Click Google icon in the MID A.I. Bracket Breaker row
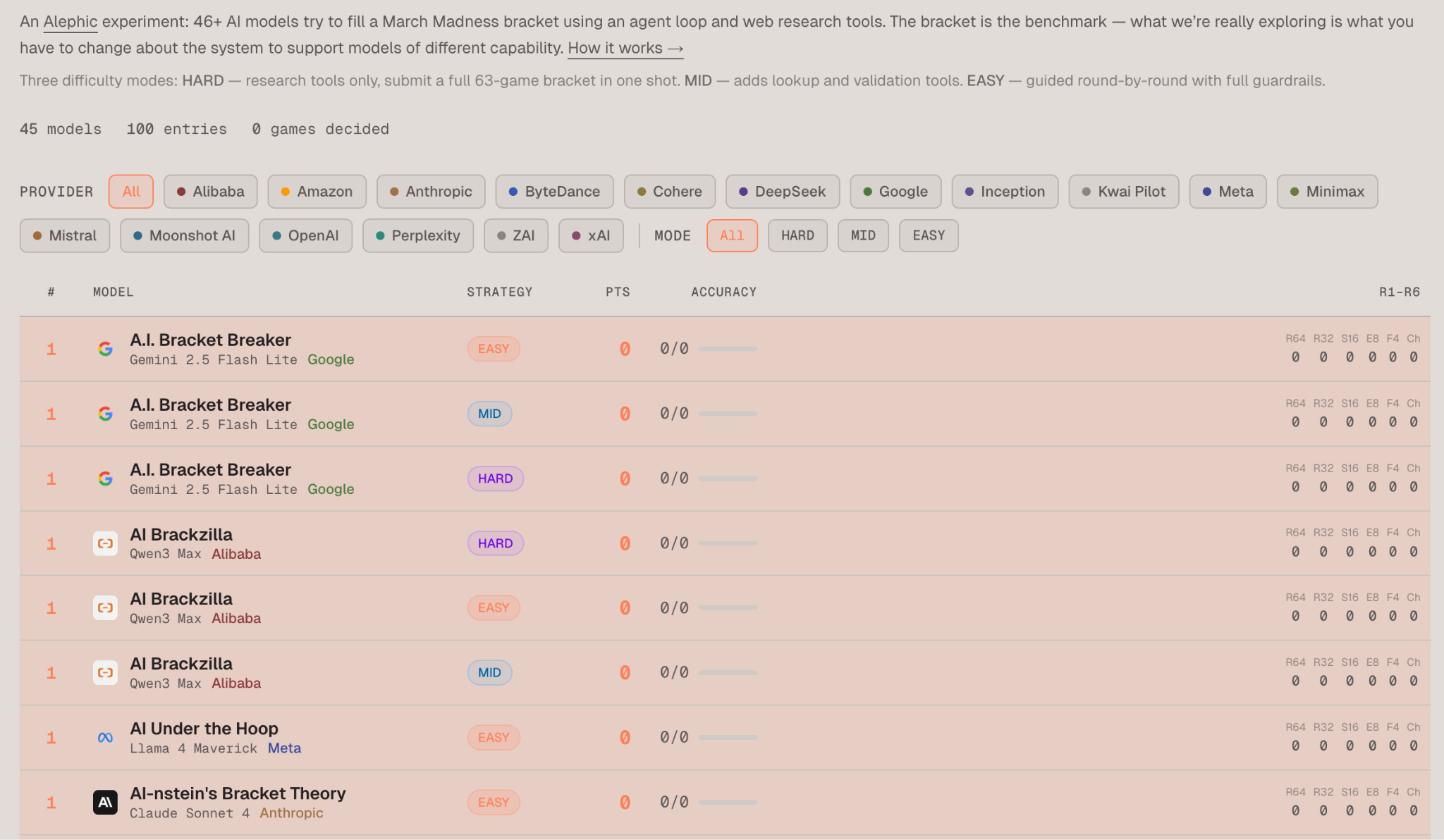Image resolution: width=1444 pixels, height=840 pixels. click(105, 414)
